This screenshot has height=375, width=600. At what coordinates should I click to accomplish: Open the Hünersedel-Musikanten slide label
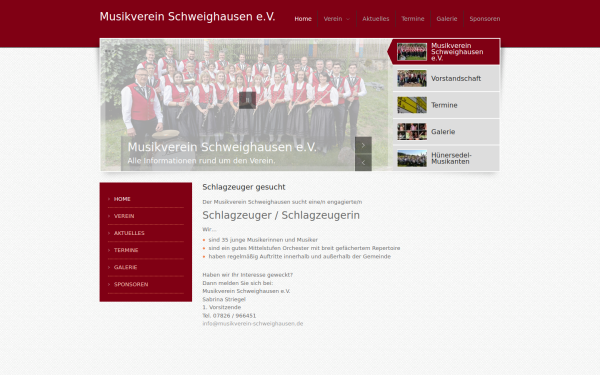point(451,158)
